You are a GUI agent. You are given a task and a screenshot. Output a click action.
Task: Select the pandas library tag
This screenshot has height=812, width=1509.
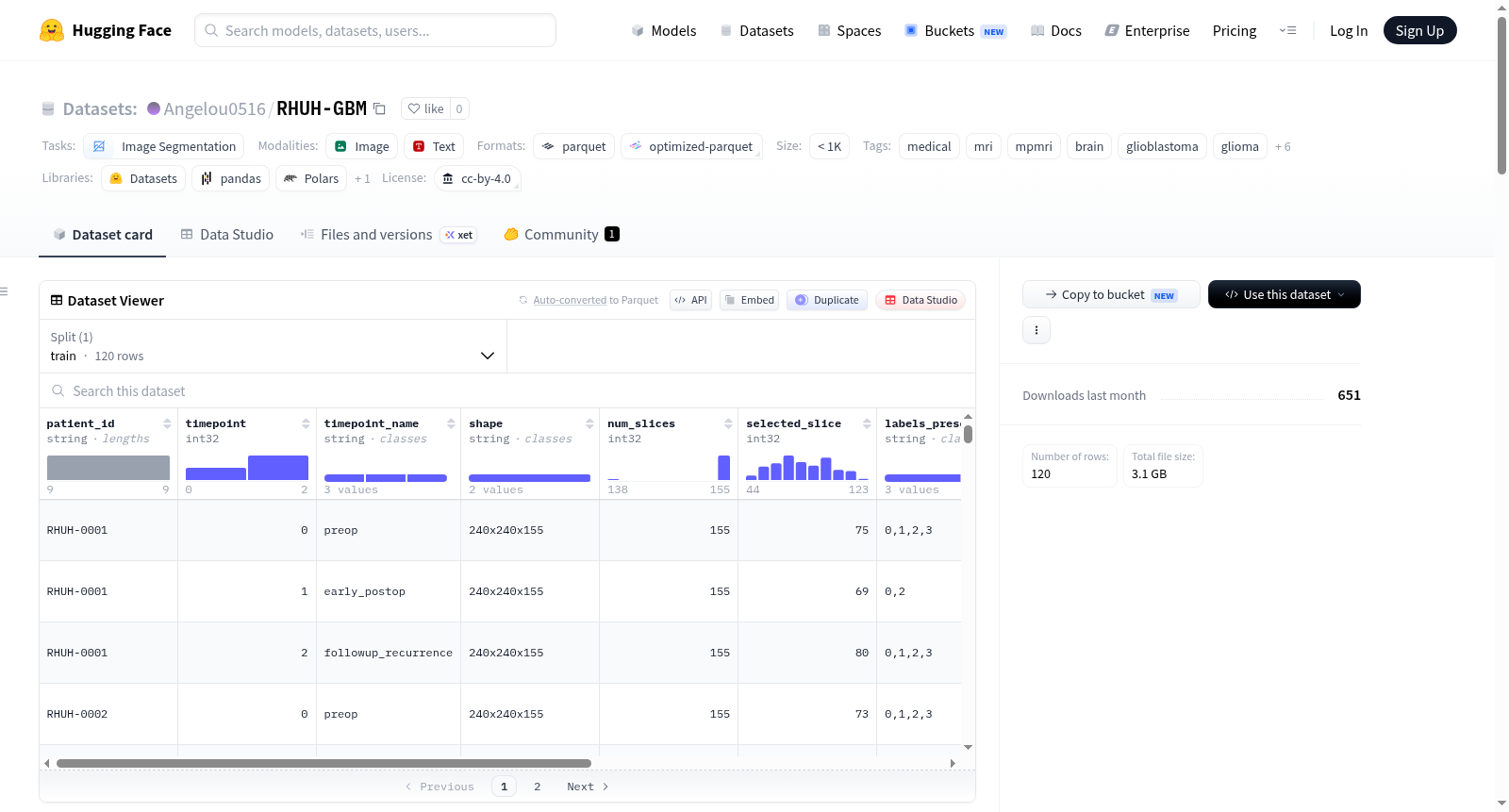coord(231,178)
